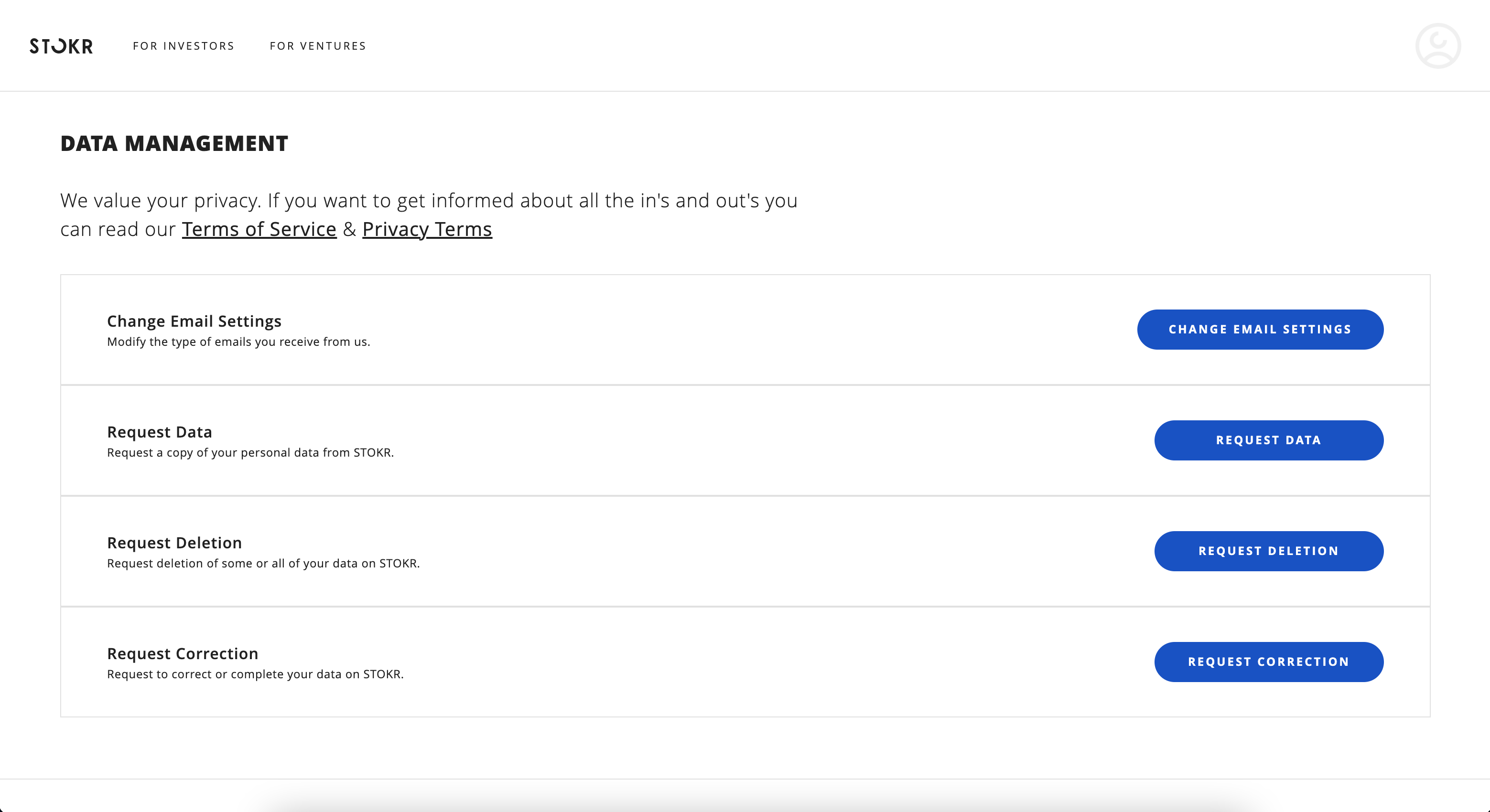Click the STOKR logo

(61, 46)
